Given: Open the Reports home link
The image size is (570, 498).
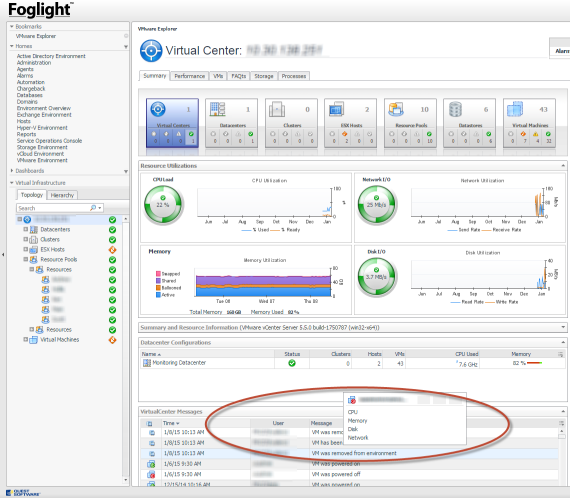Looking at the screenshot, I should point(26,134).
